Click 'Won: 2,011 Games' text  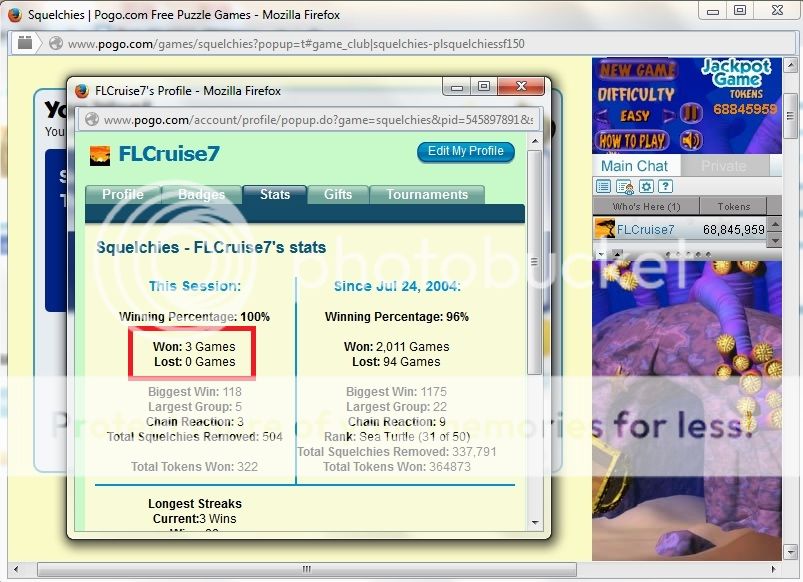click(396, 347)
